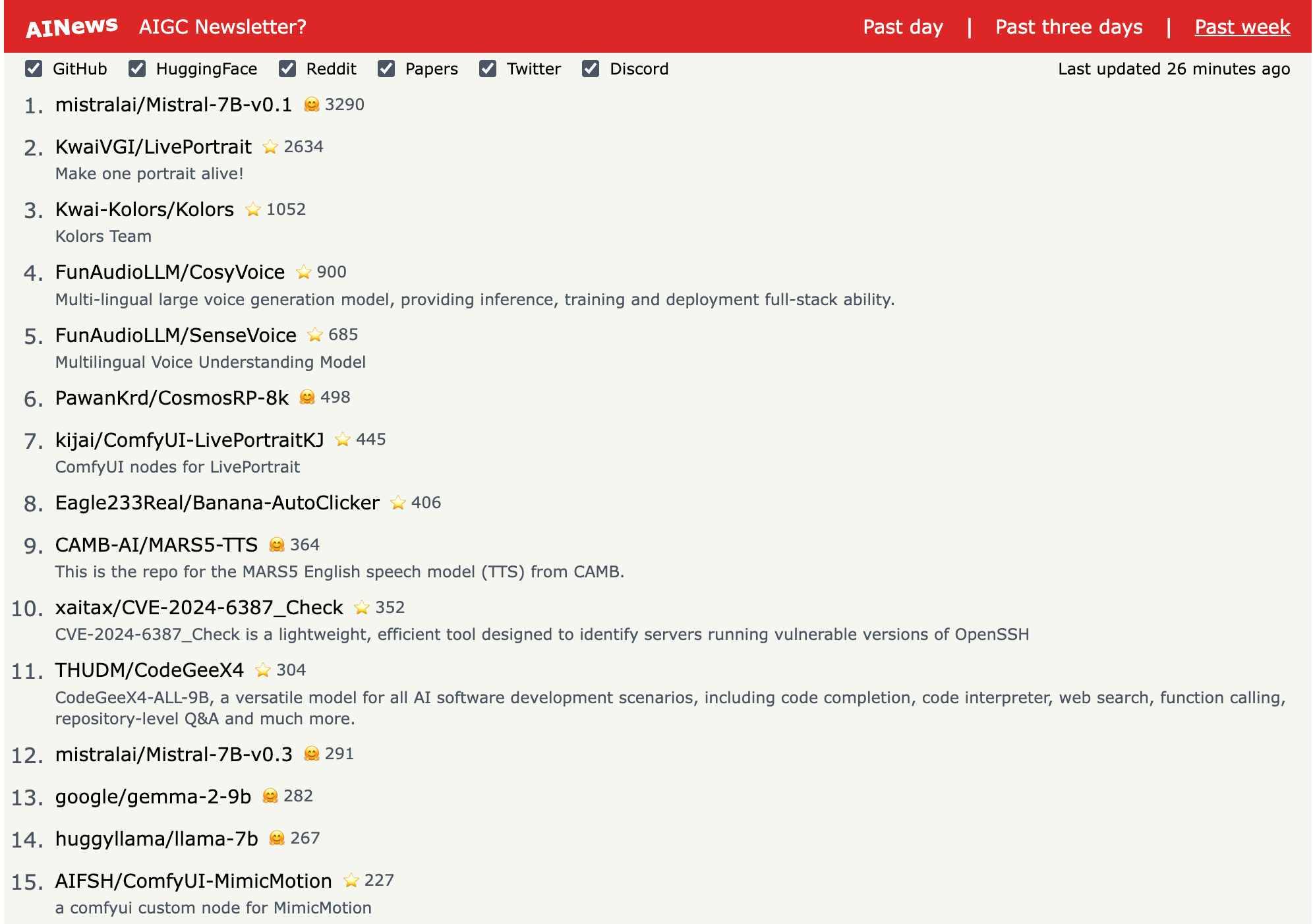
Task: Click the AINews logo
Action: coord(72,27)
